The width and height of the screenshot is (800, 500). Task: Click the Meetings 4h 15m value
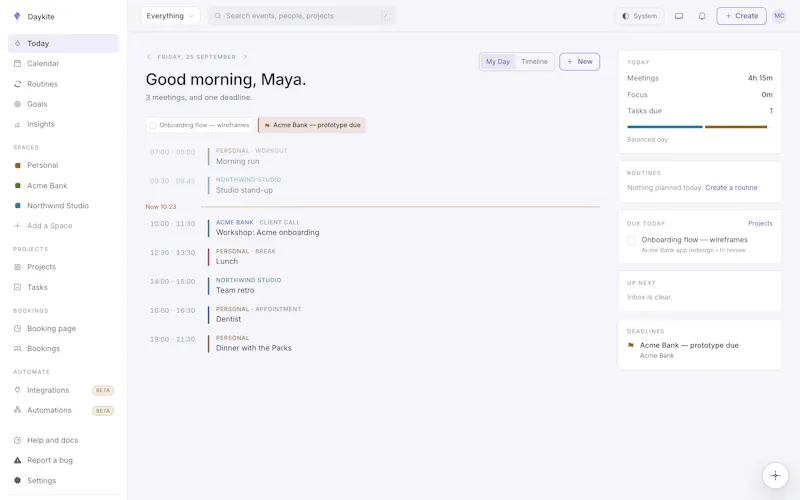pyautogui.click(x=760, y=78)
